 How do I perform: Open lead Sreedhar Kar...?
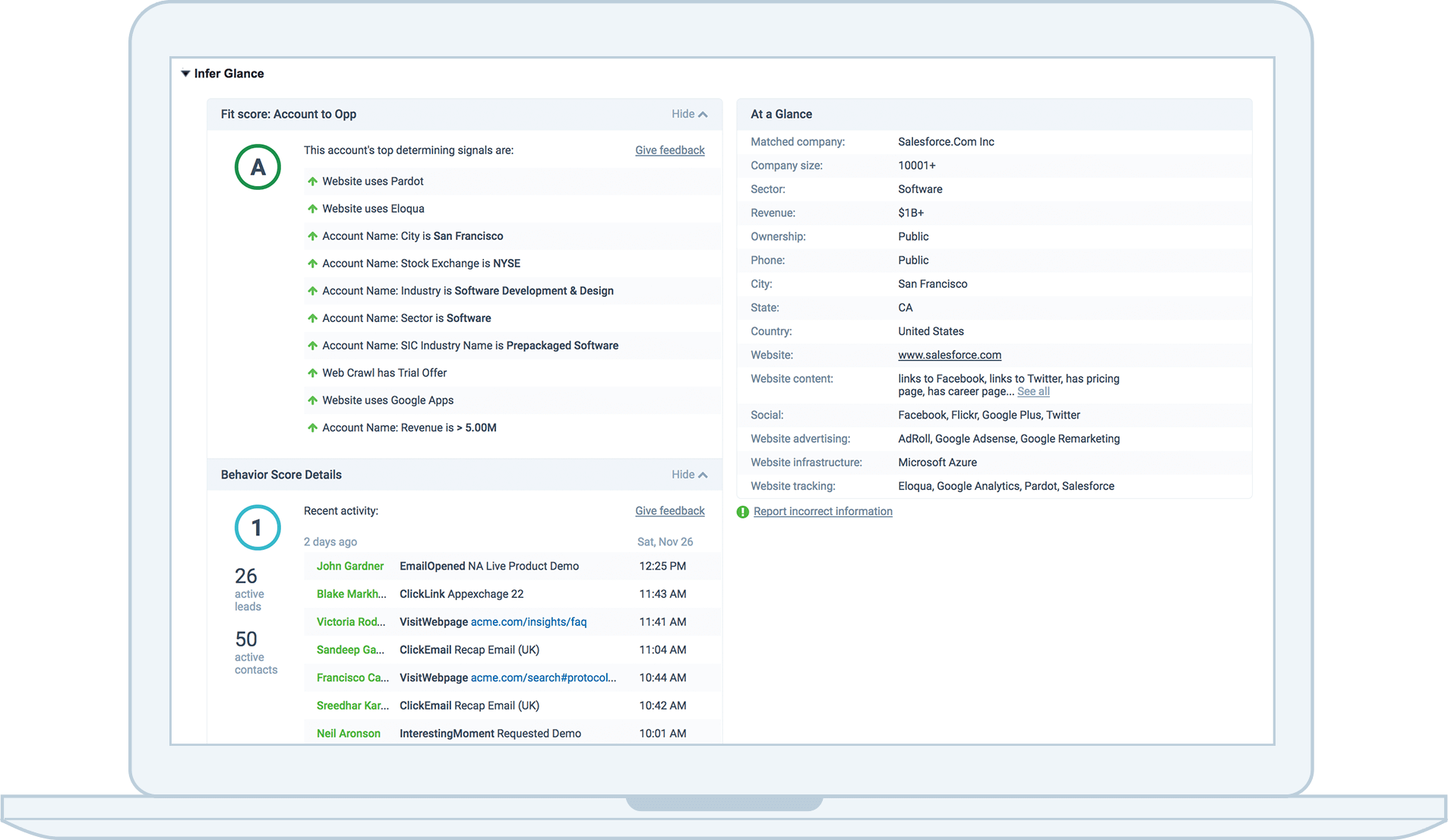[x=353, y=706]
